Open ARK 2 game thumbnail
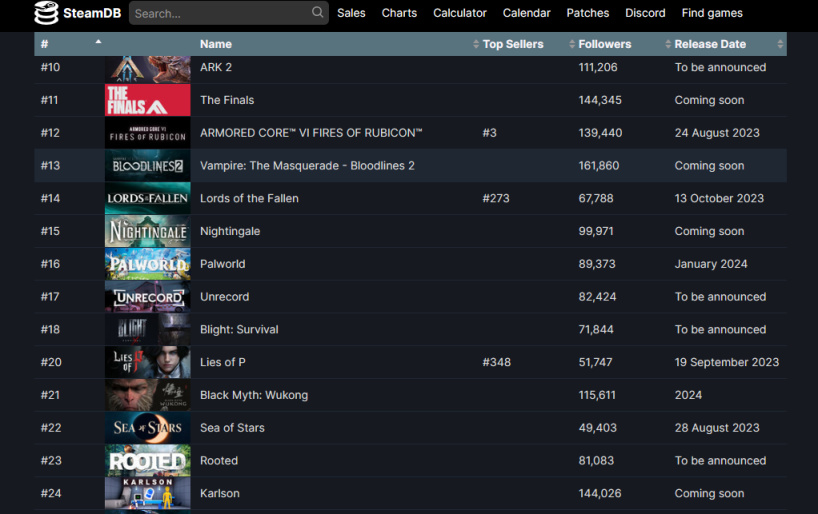818x514 pixels. click(x=148, y=69)
